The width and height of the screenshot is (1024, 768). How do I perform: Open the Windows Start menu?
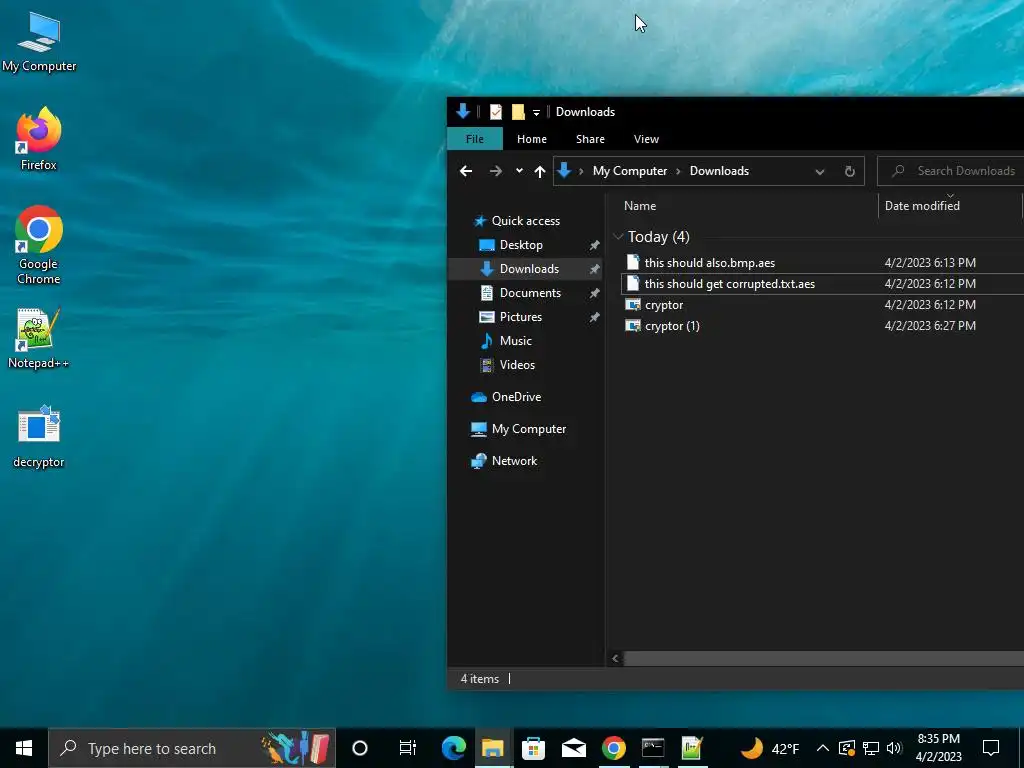pos(24,748)
